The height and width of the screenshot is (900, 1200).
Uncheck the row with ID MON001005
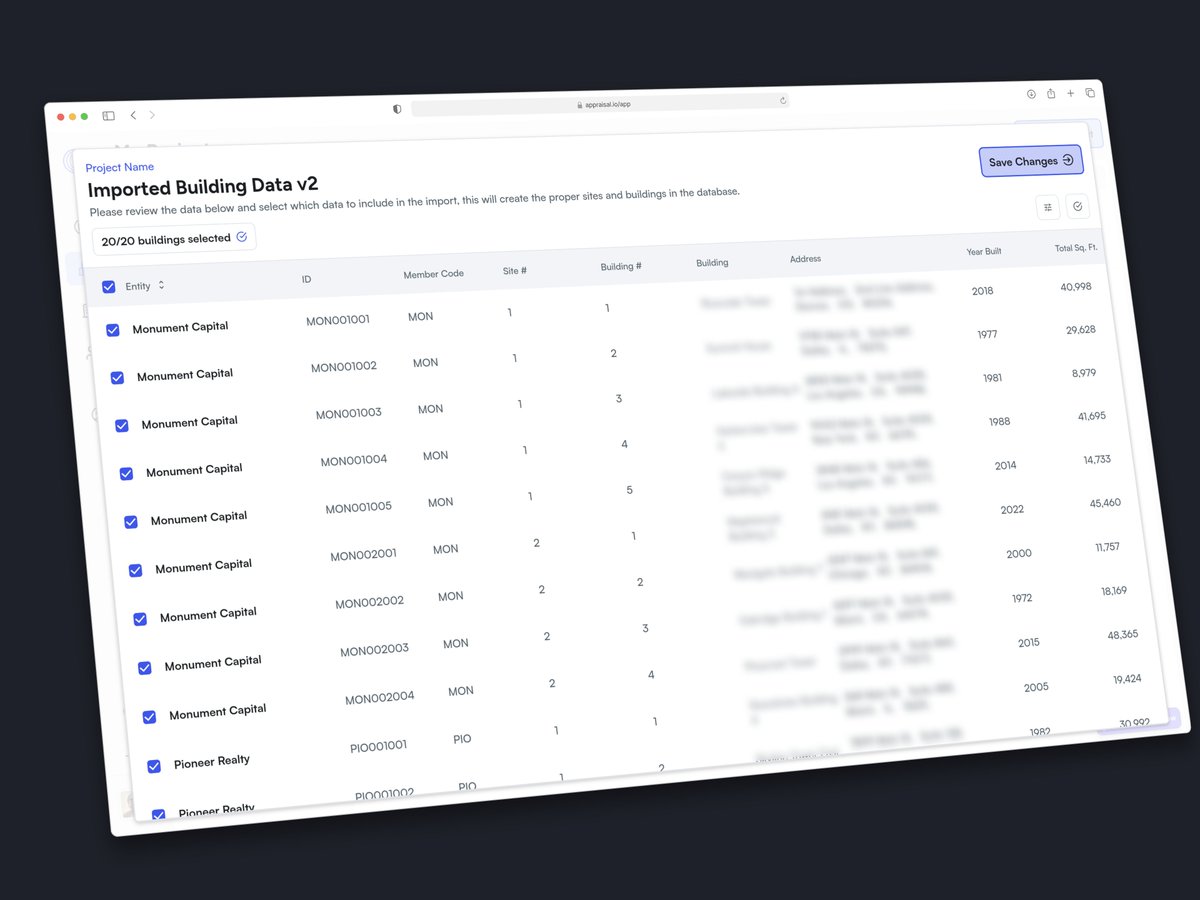pos(131,522)
